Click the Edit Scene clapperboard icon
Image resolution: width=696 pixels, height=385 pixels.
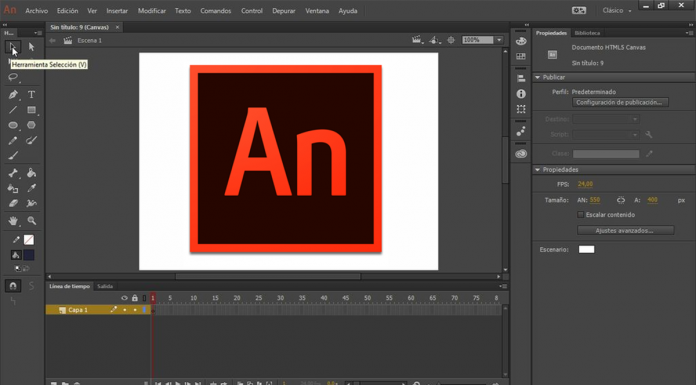[417, 40]
